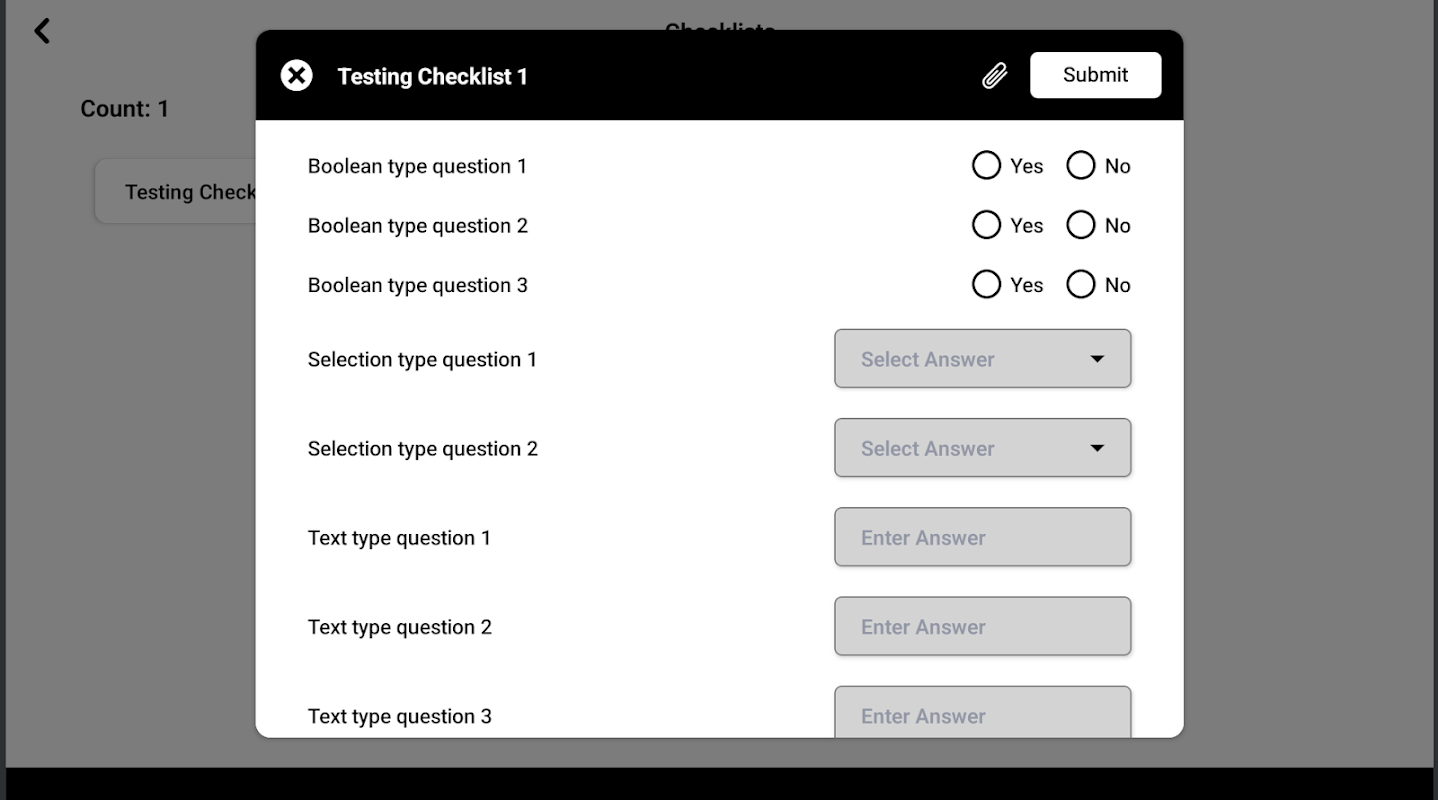Viewport: 1438px width, 800px height.
Task: Choose Yes for Boolean type question 2
Action: (x=986, y=226)
